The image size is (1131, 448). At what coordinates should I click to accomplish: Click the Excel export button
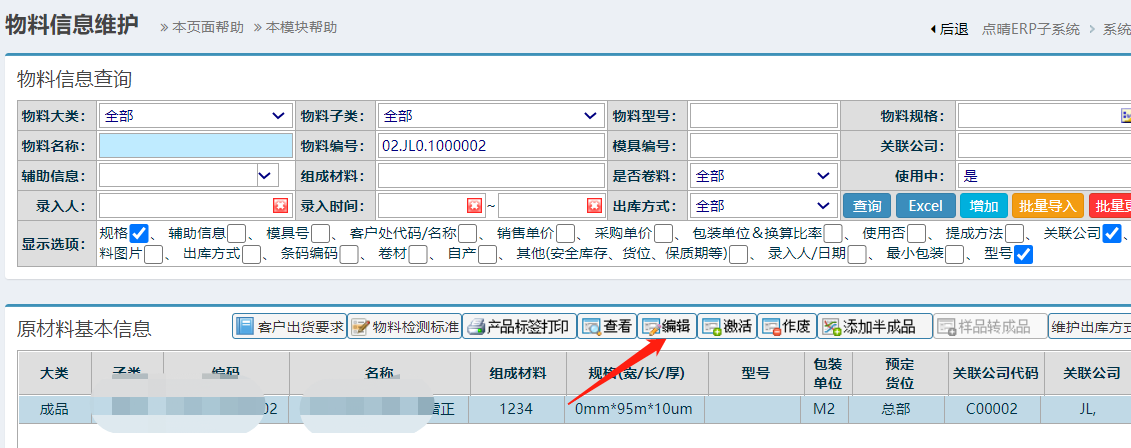pos(925,206)
